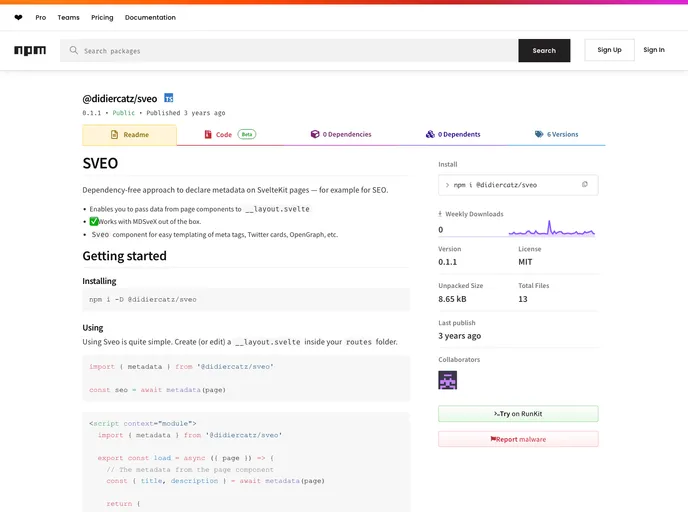Click the install command box 'npm i @didiercatz/sveo'
The image size is (688, 512).
(518, 185)
